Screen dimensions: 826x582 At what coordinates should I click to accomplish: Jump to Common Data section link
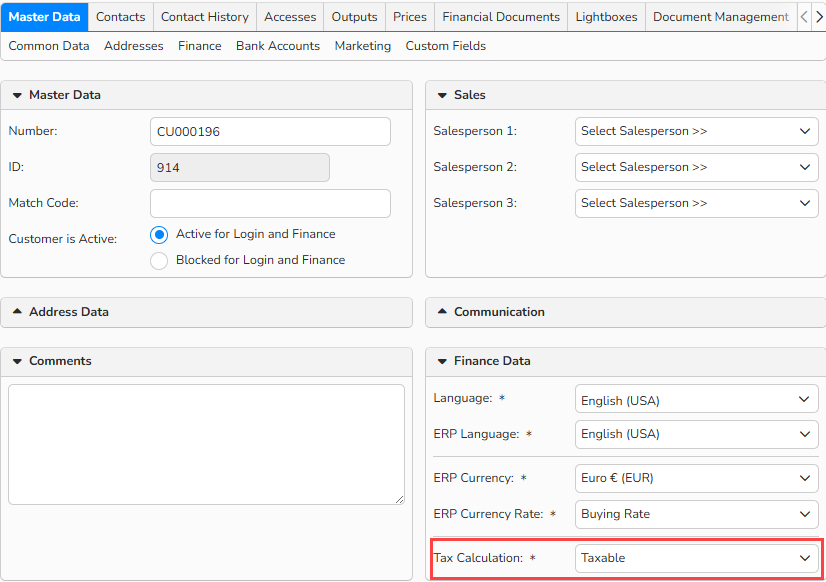pyautogui.click(x=49, y=46)
